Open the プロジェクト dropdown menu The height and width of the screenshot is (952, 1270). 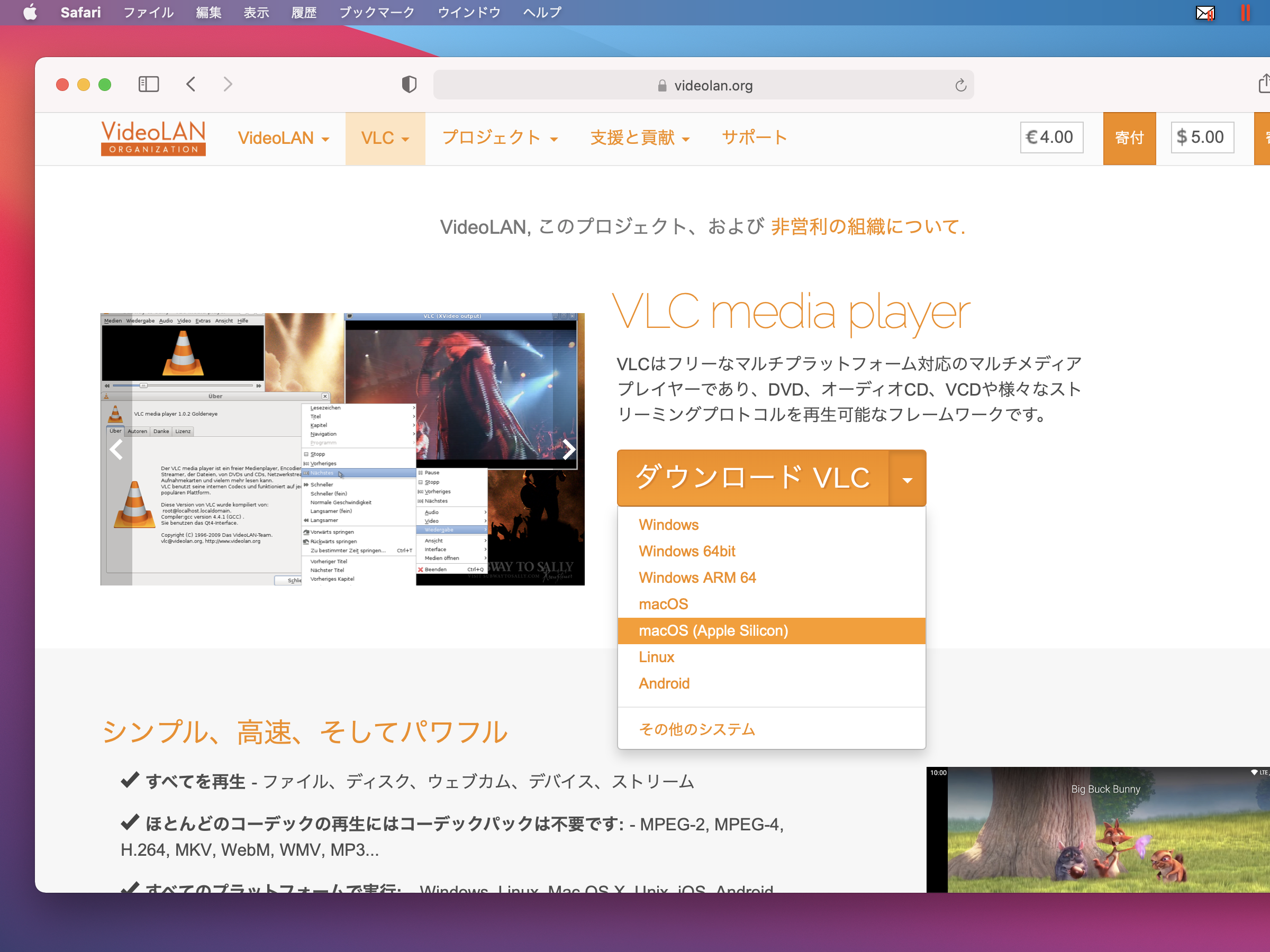click(500, 138)
